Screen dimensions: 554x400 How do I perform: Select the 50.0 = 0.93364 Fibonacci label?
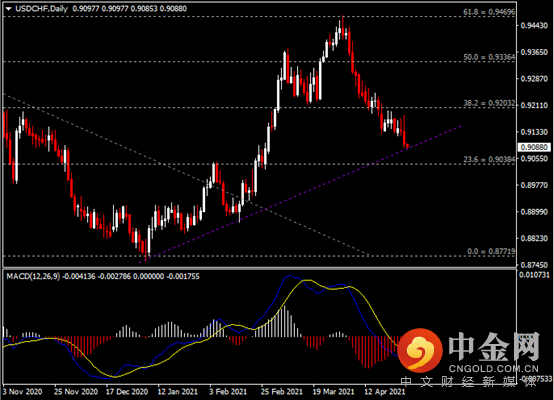[489, 57]
